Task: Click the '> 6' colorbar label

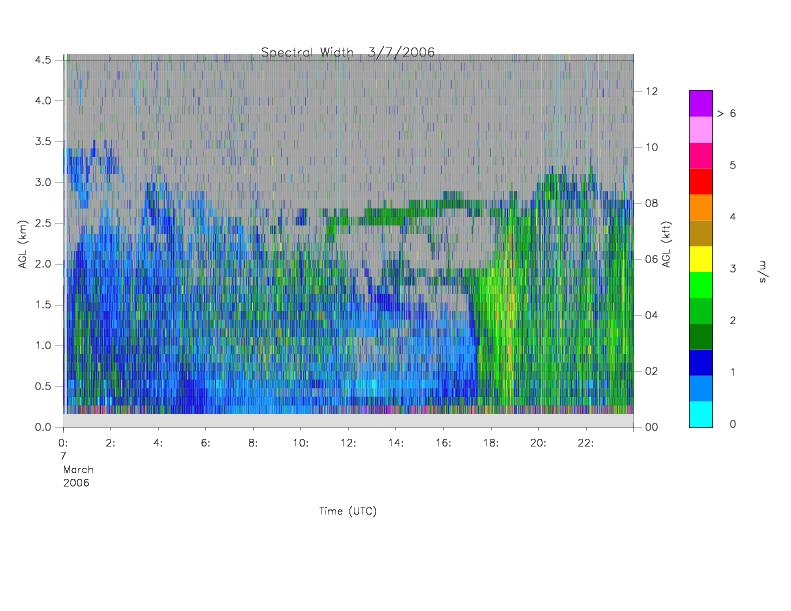Action: (x=726, y=114)
